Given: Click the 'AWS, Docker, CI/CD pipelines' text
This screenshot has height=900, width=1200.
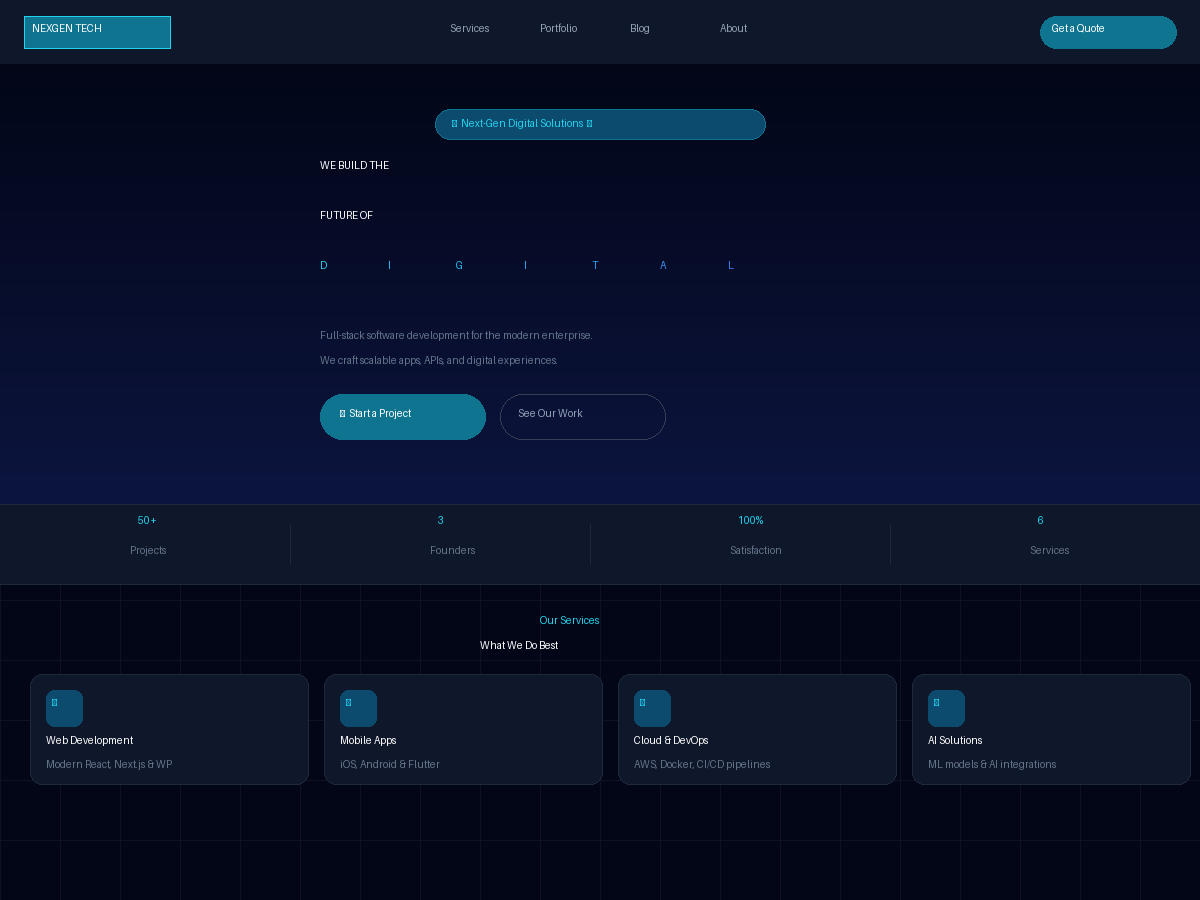Looking at the screenshot, I should pyautogui.click(x=702, y=765).
